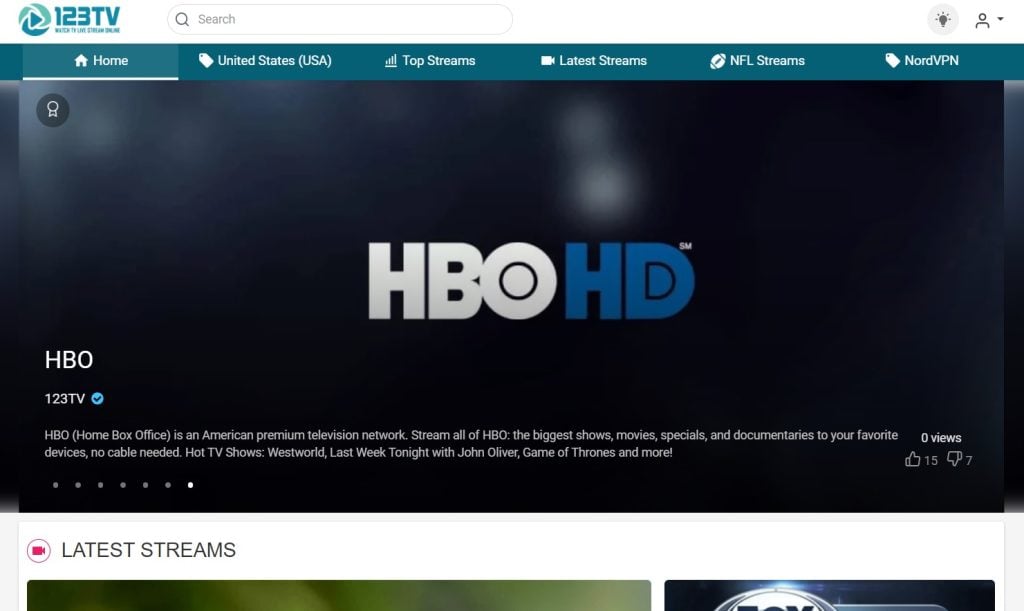Open United States (USA) menu item

coord(265,61)
